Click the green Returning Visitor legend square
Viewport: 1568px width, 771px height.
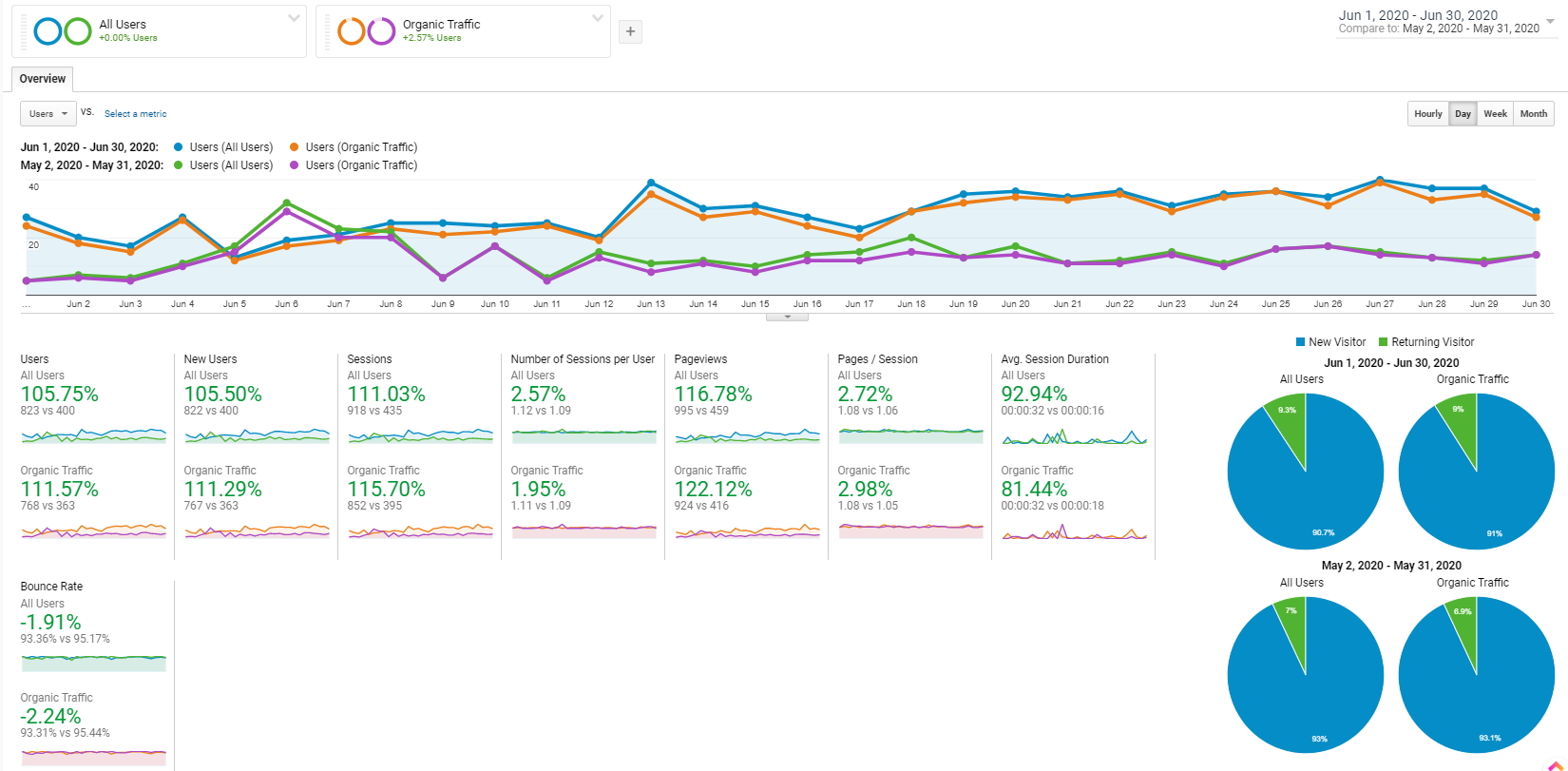[x=1384, y=342]
